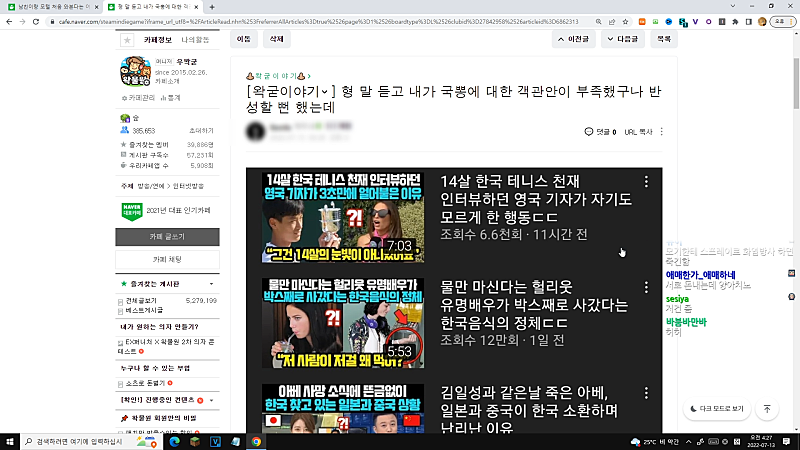Bookmark this page with star icon

625,22
